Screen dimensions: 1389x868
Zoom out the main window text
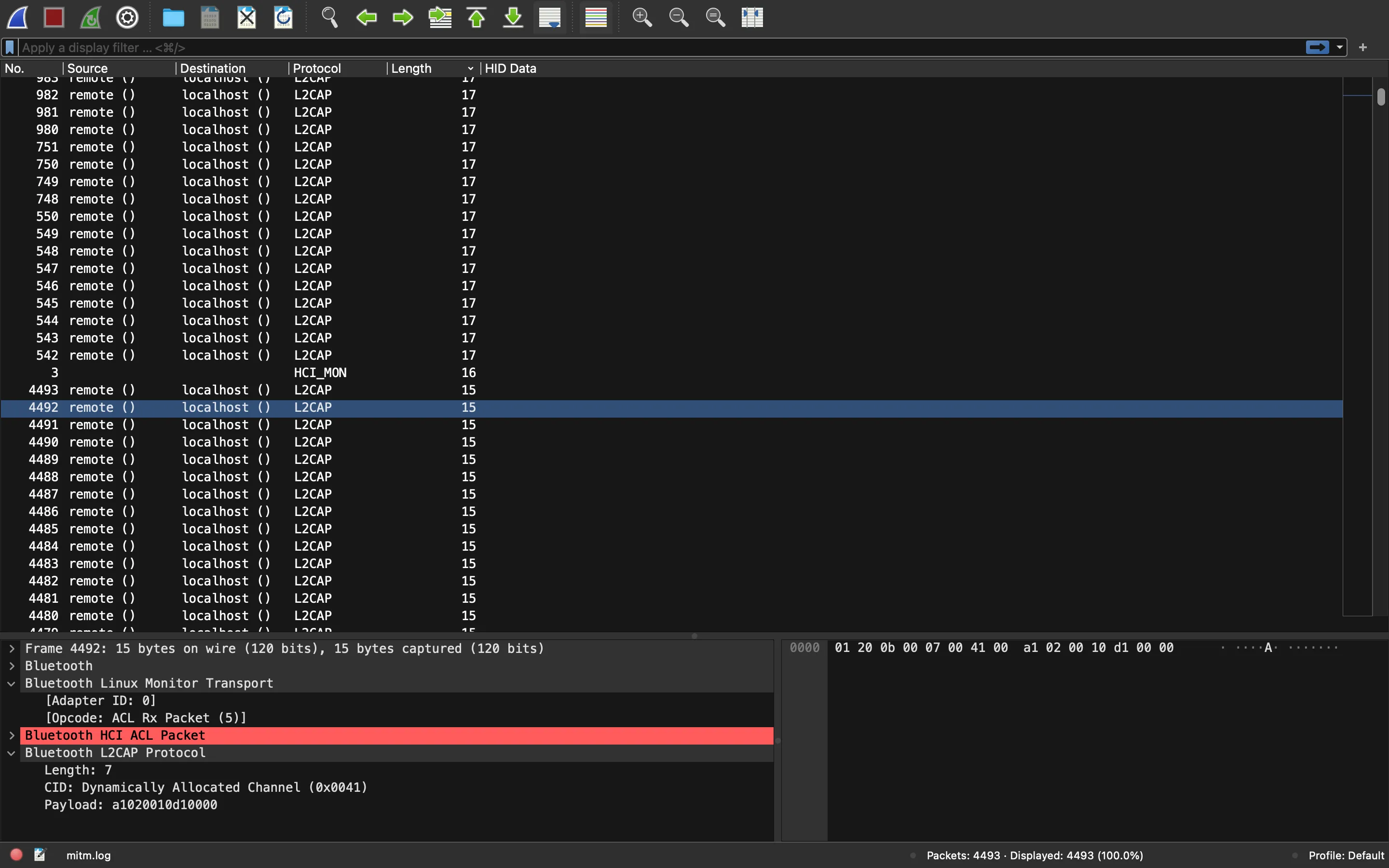(x=679, y=17)
